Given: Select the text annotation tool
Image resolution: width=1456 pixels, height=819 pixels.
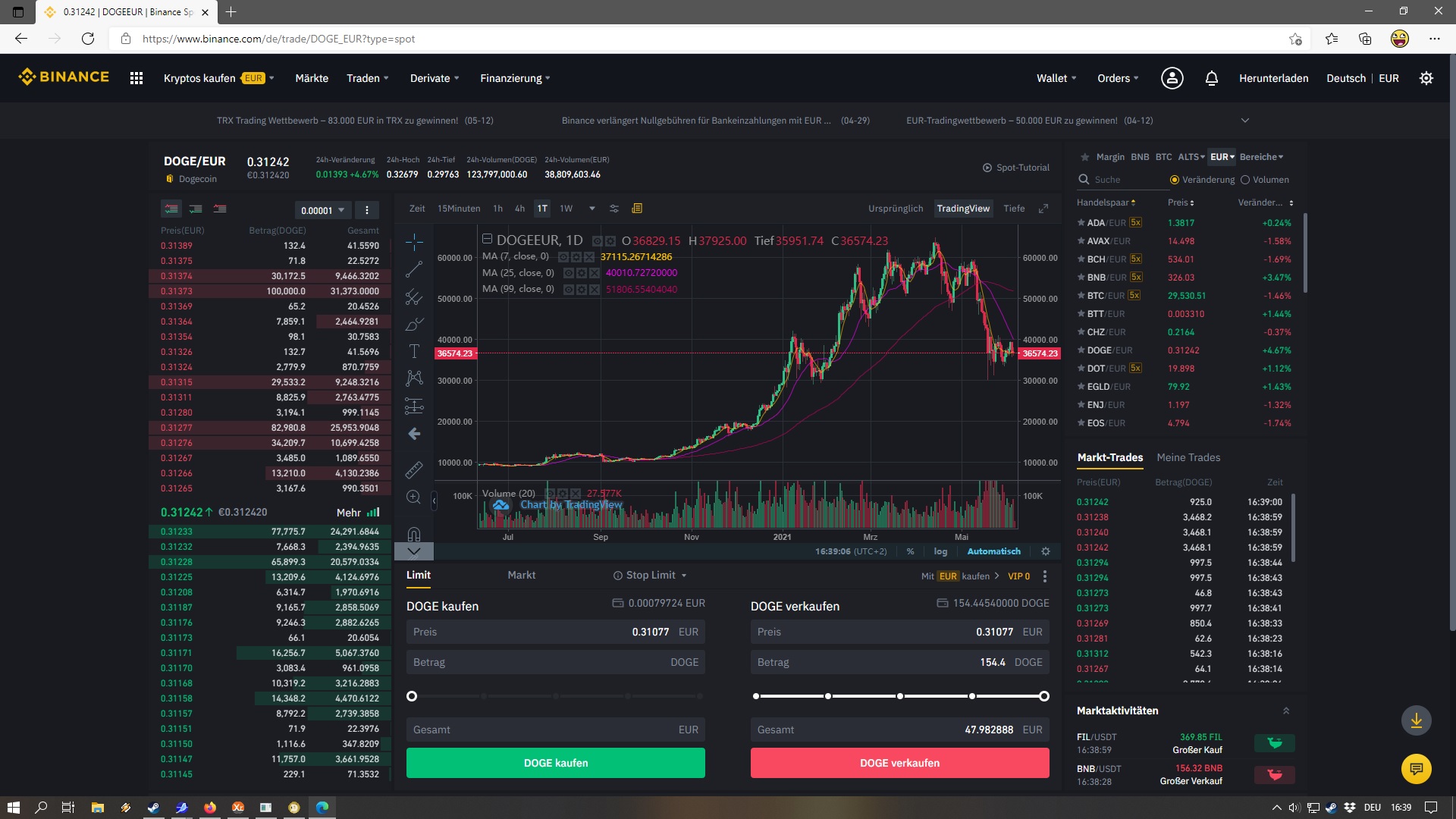Looking at the screenshot, I should (414, 351).
